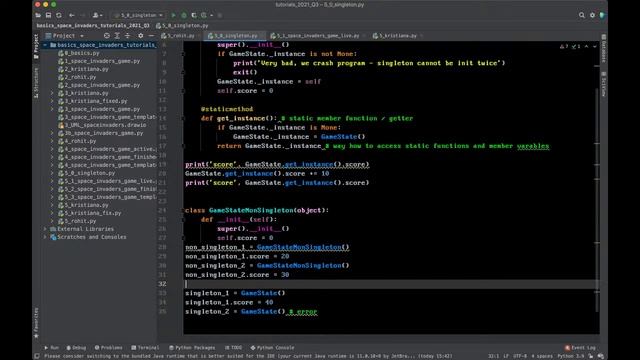Expand the 4_rohit.py tree node
The height and width of the screenshot is (360, 640).
click(x=52, y=141)
